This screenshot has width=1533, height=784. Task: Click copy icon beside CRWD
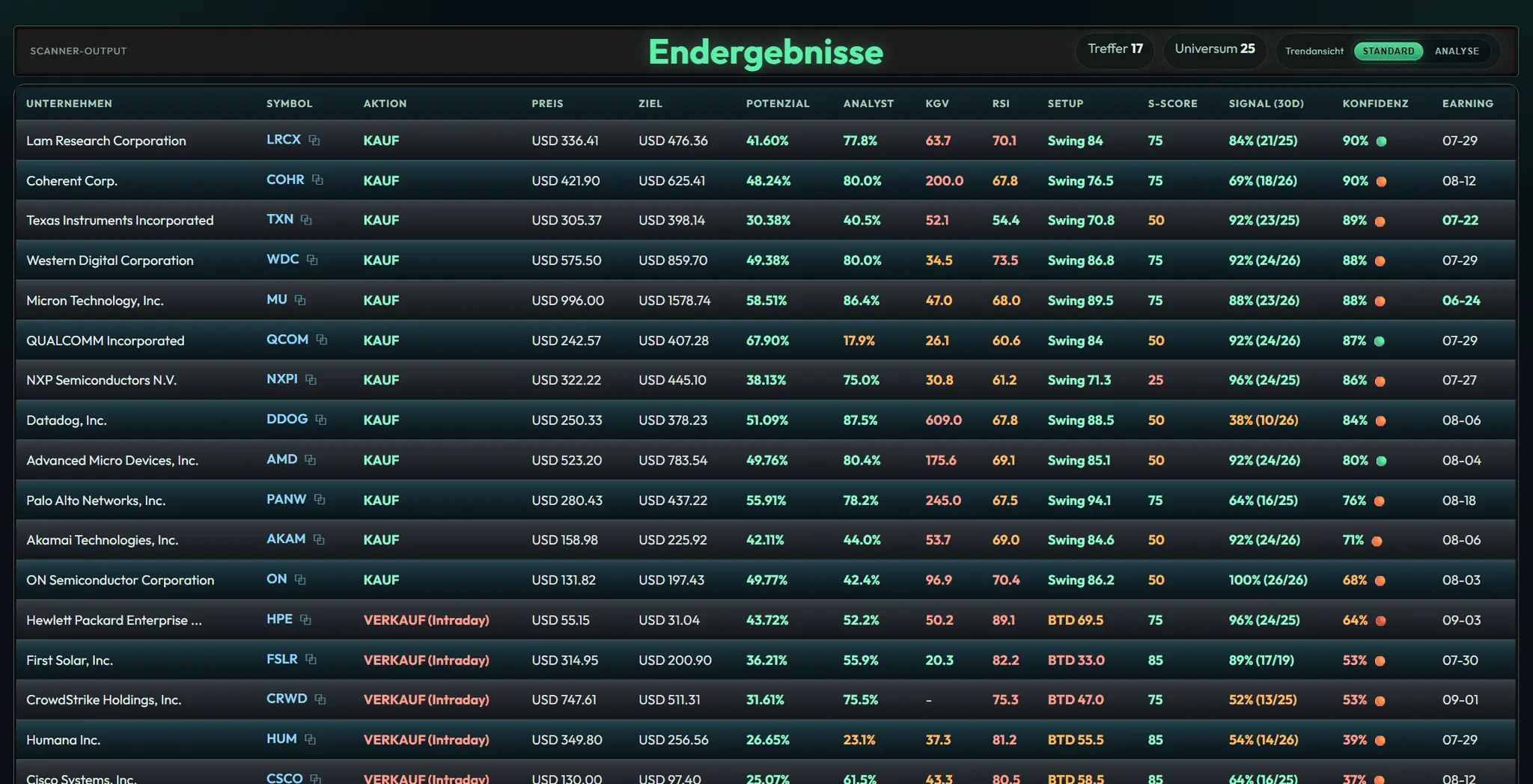(320, 699)
